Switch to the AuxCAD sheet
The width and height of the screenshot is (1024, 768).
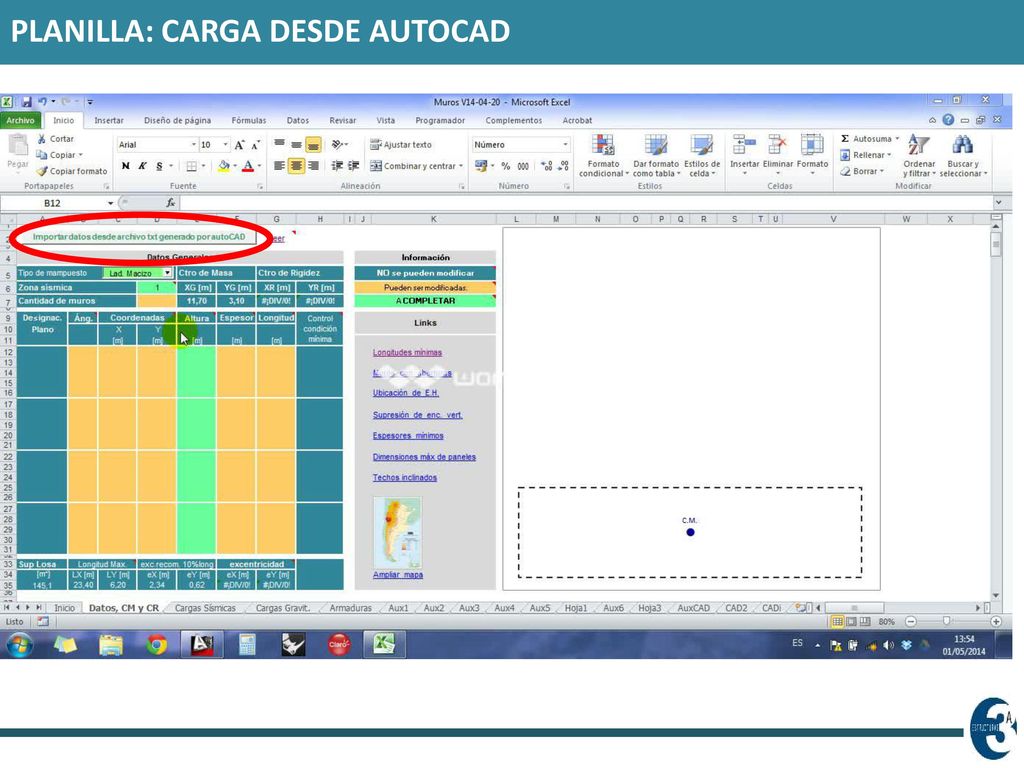694,608
